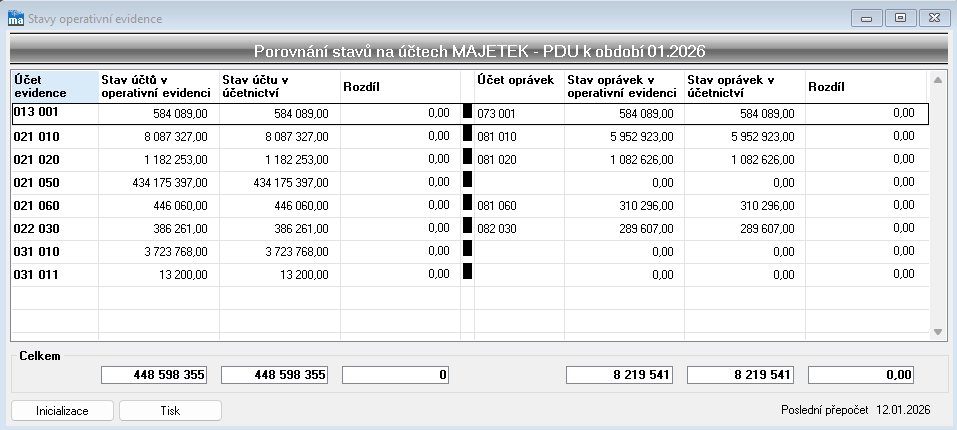Click Stav účtů v operativní evidenci header

159,87
